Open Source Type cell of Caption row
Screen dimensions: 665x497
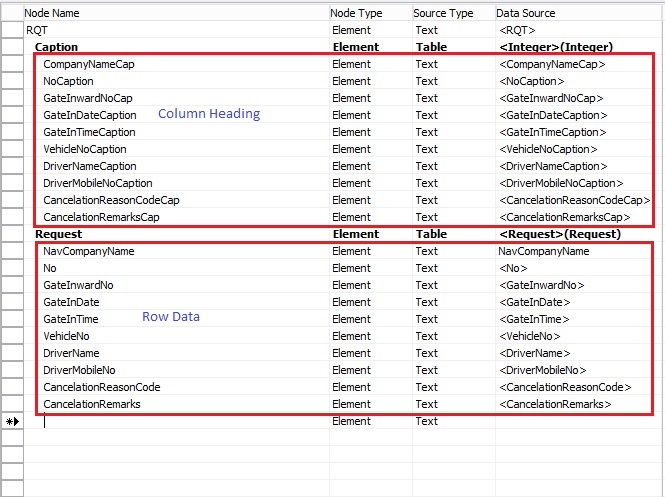pyautogui.click(x=452, y=47)
